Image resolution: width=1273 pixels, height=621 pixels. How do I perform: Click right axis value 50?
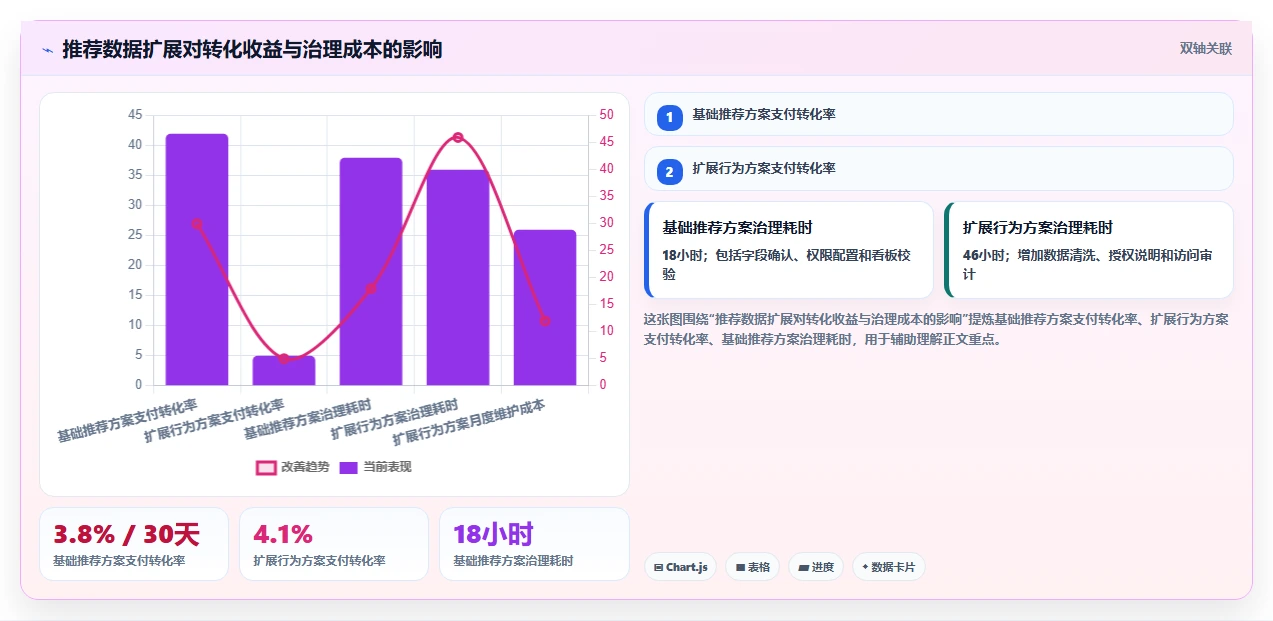(x=606, y=115)
